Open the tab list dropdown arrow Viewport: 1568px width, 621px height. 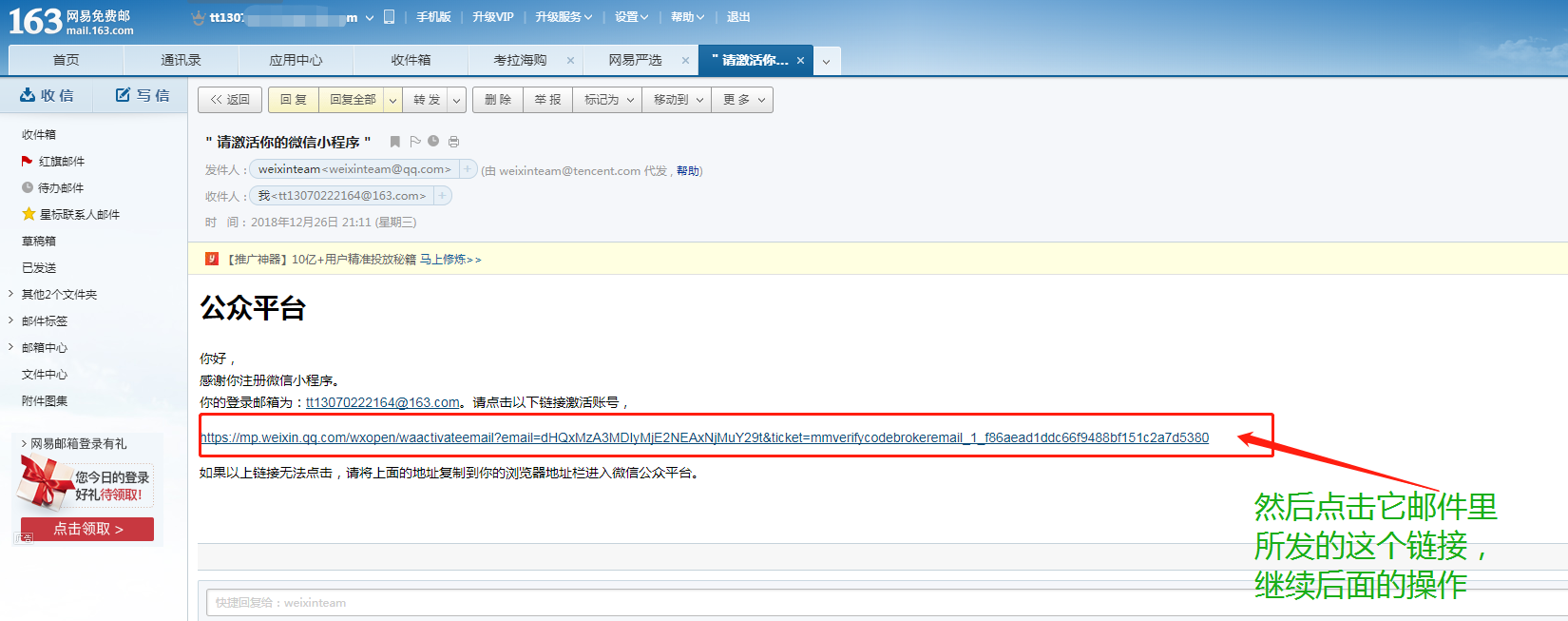click(x=826, y=61)
